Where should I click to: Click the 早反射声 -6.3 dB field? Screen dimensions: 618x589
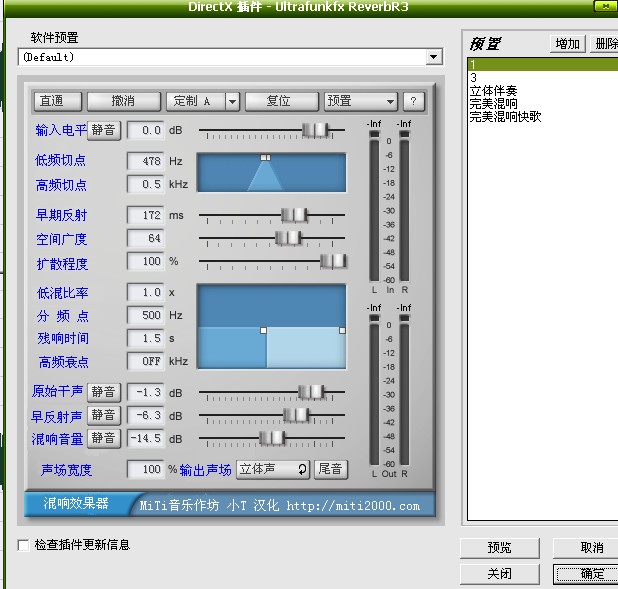[145, 416]
